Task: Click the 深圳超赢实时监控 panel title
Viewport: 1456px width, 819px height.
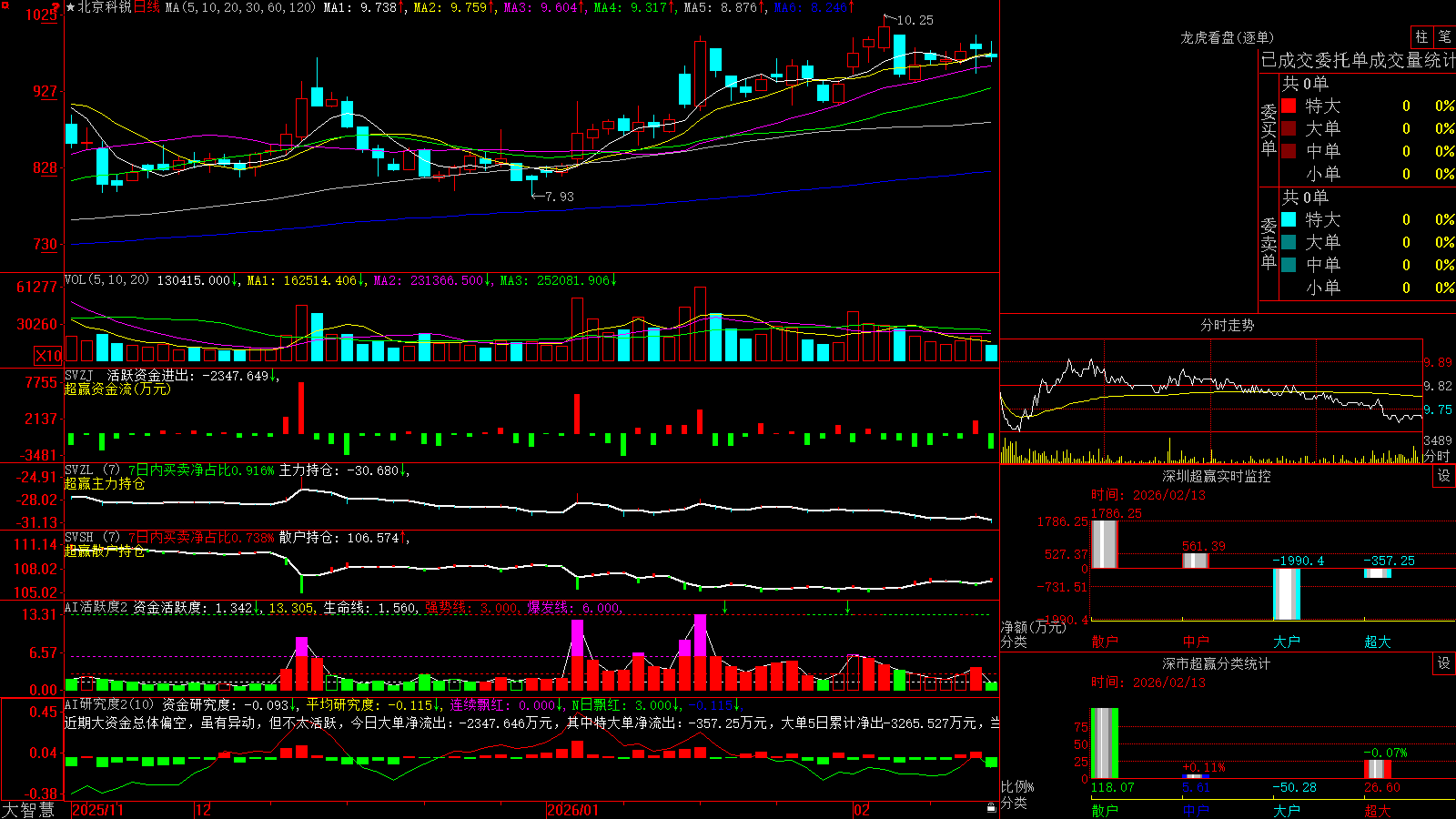Action: click(x=1216, y=476)
